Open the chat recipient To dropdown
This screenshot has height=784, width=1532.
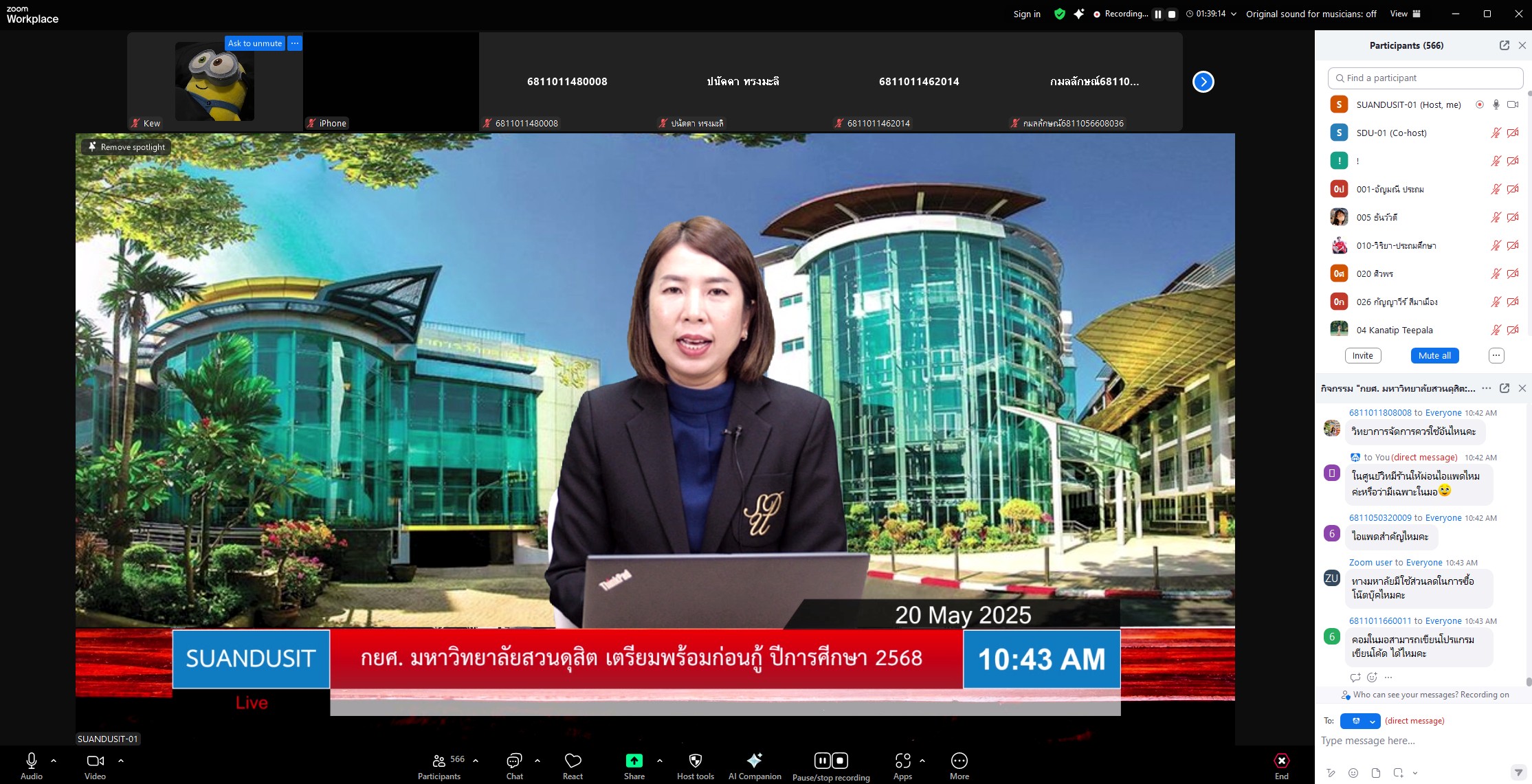pyautogui.click(x=1360, y=721)
